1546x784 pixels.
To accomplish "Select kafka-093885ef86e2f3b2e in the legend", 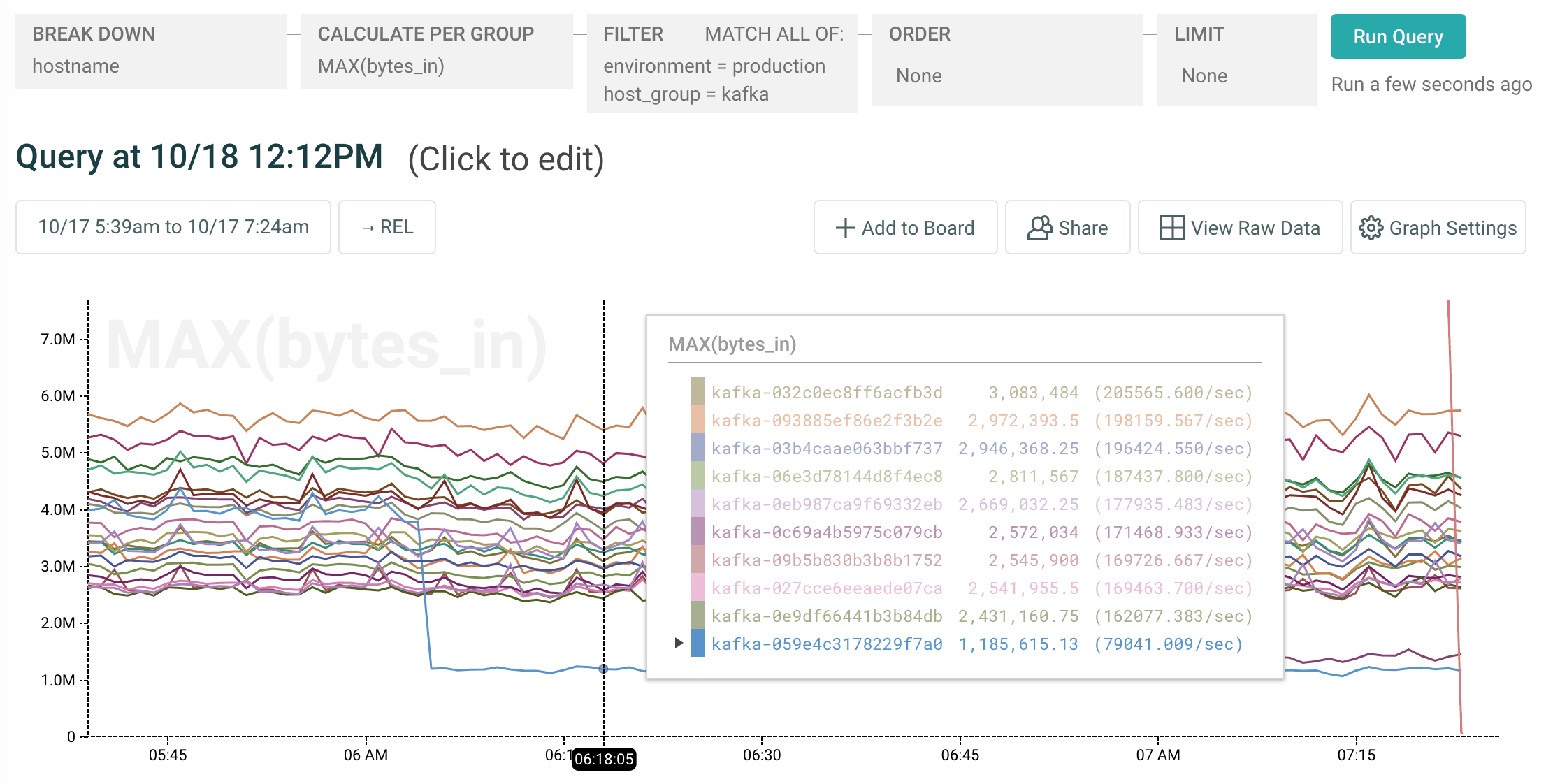I will (x=827, y=421).
